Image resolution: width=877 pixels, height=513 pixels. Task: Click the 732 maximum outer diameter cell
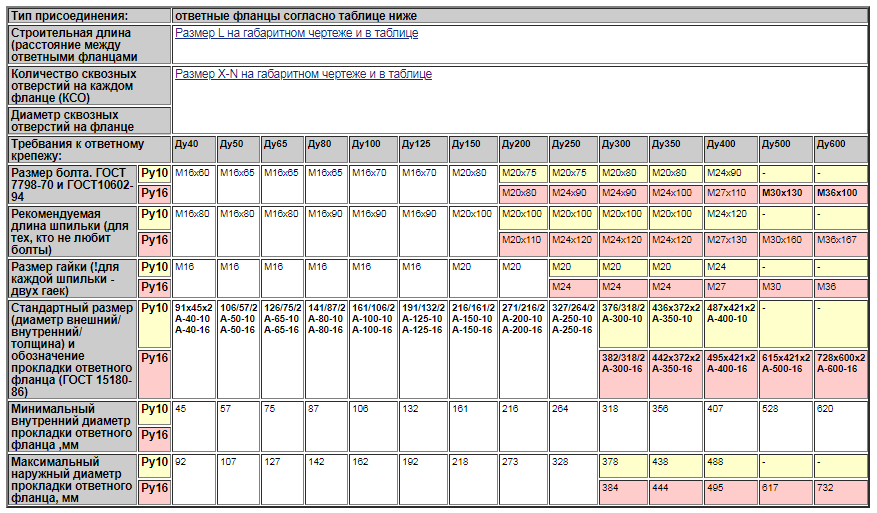click(841, 492)
